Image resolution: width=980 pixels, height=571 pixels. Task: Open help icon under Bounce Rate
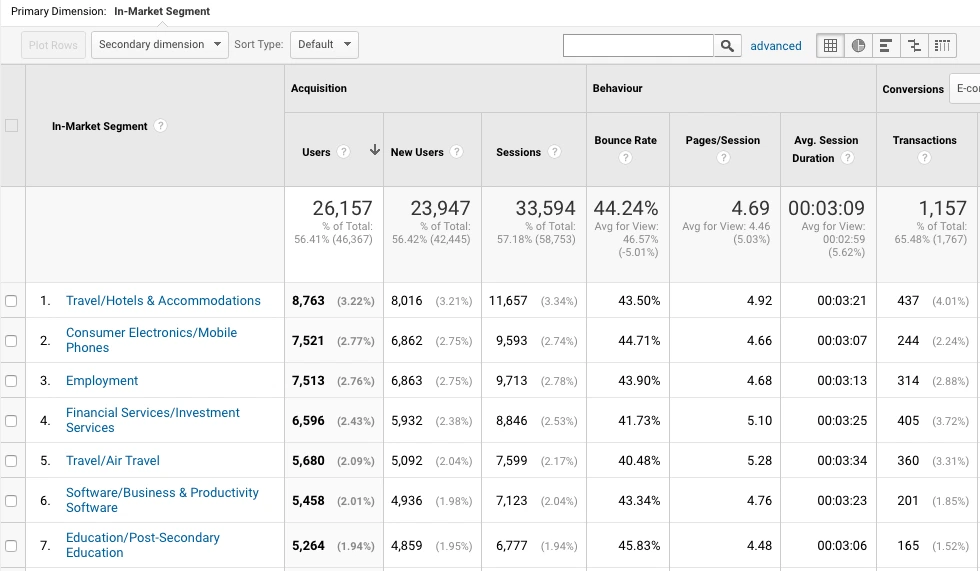point(625,158)
